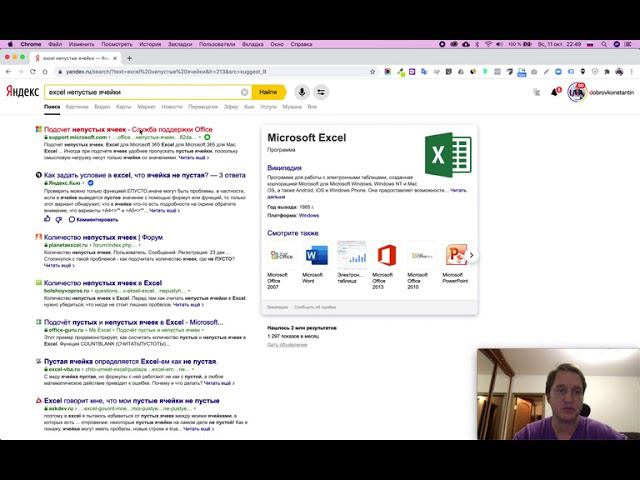
Task: Expand askdev.ru result dropdown arrow
Action: pyautogui.click(x=195, y=408)
